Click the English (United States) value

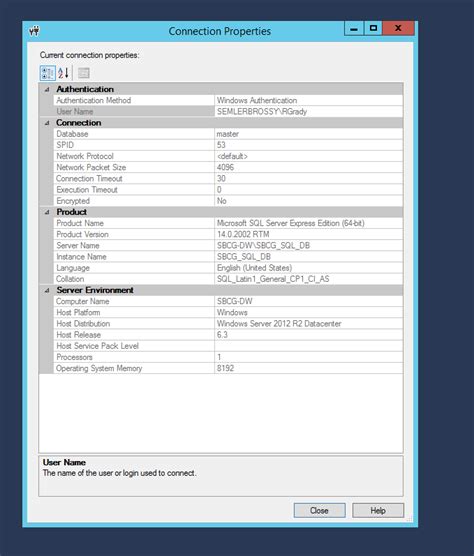coord(255,268)
